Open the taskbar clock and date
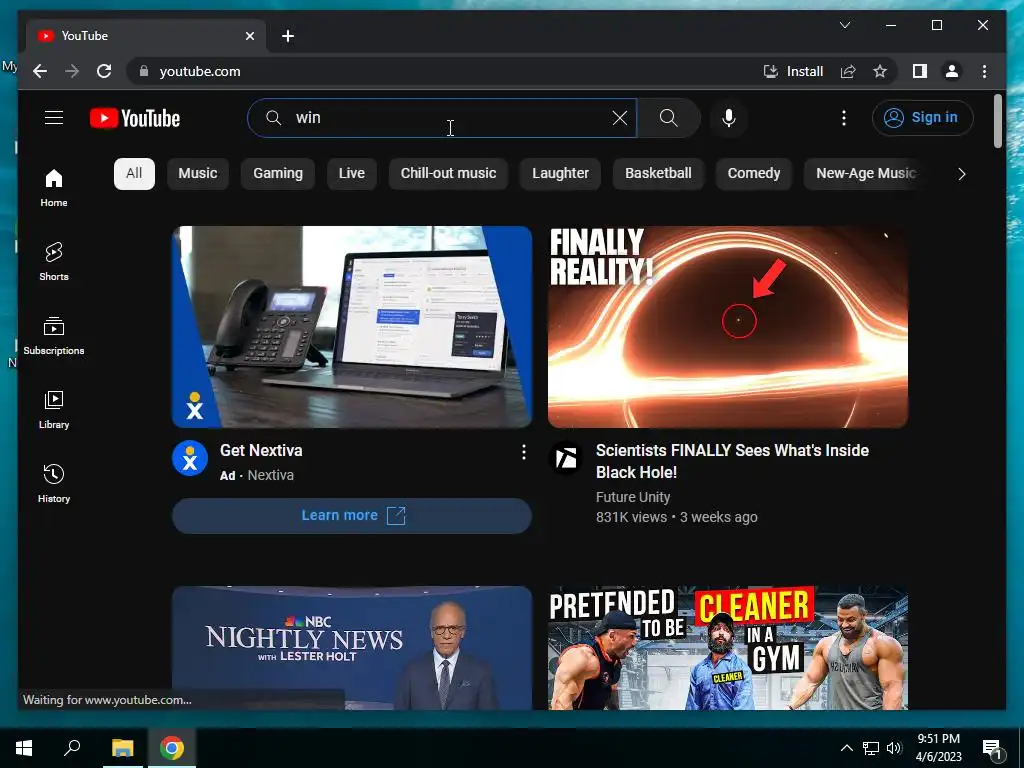The height and width of the screenshot is (768, 1024). (938, 748)
